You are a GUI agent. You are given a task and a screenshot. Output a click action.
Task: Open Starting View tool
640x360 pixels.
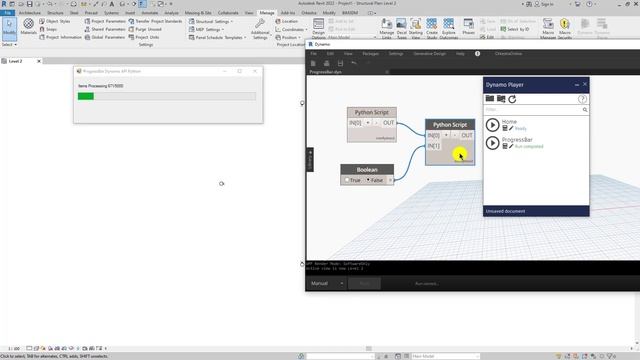coord(416,28)
